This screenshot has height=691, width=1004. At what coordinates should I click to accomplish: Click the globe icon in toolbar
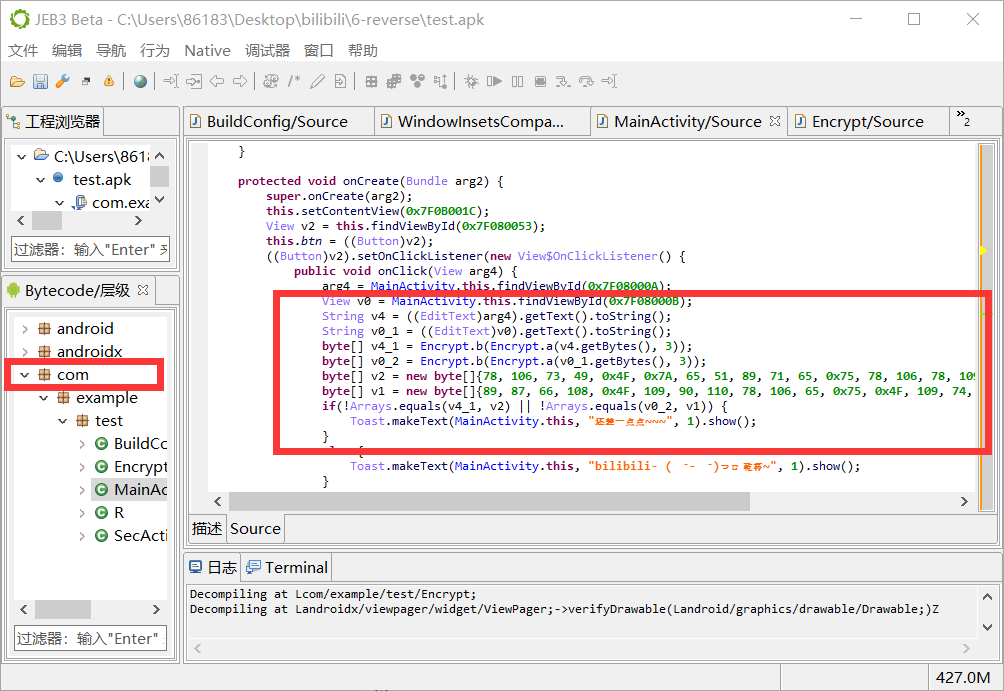pyautogui.click(x=140, y=81)
